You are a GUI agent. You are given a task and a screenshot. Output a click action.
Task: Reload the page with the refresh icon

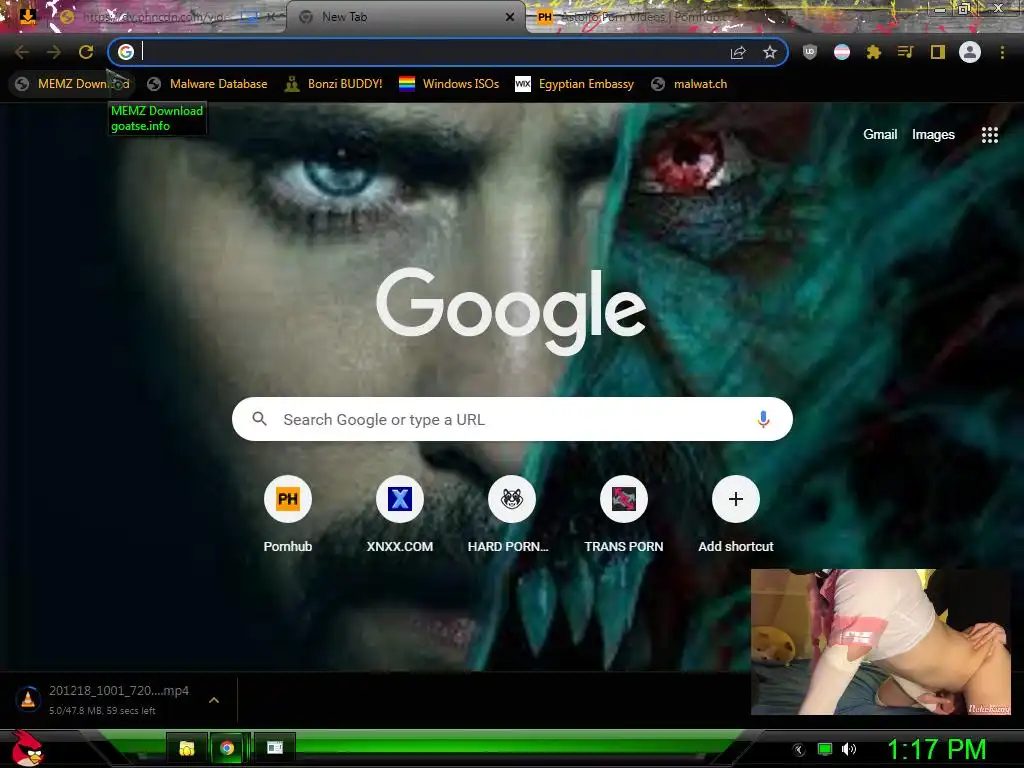(x=86, y=52)
